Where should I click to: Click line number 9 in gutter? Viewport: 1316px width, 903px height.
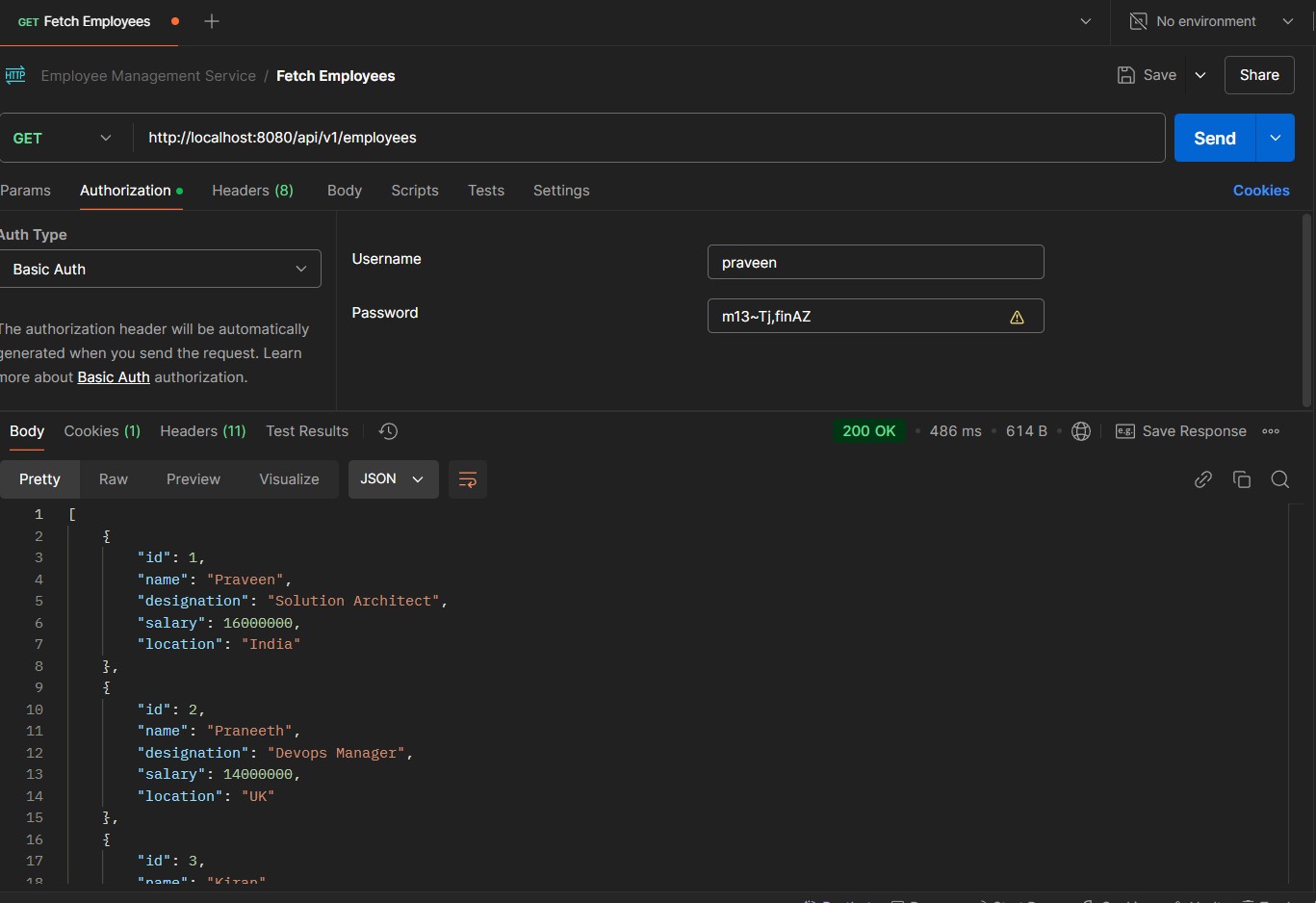click(x=39, y=687)
